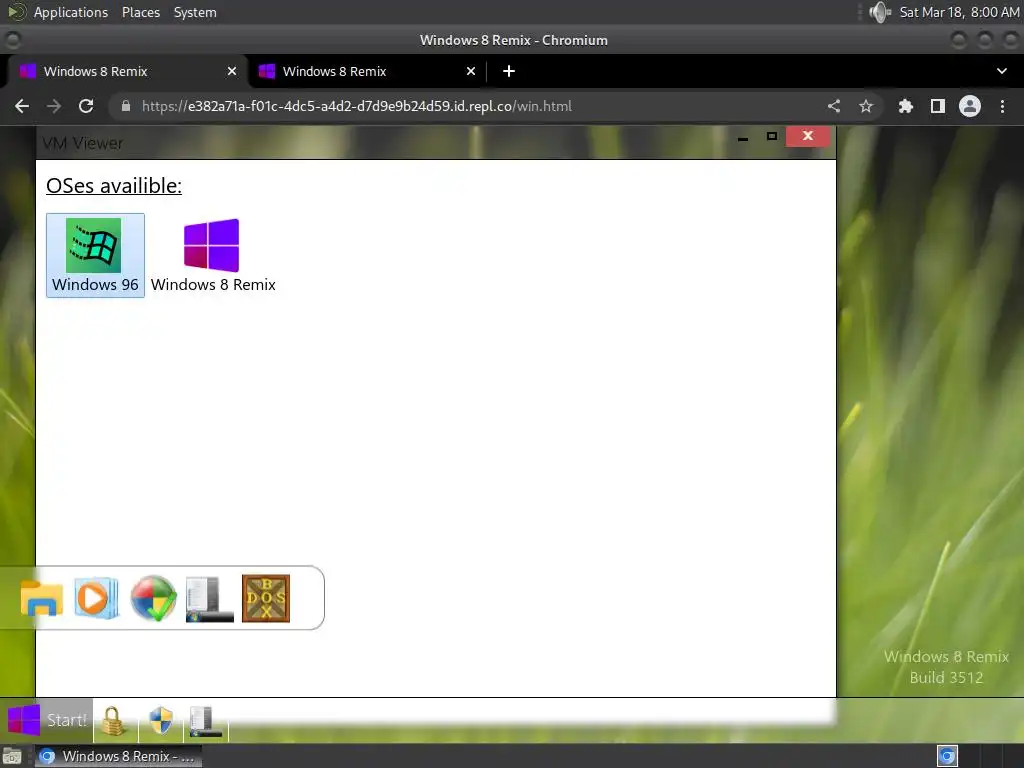The image size is (1024, 768).
Task: Open the Applications menu
Action: coord(71,12)
